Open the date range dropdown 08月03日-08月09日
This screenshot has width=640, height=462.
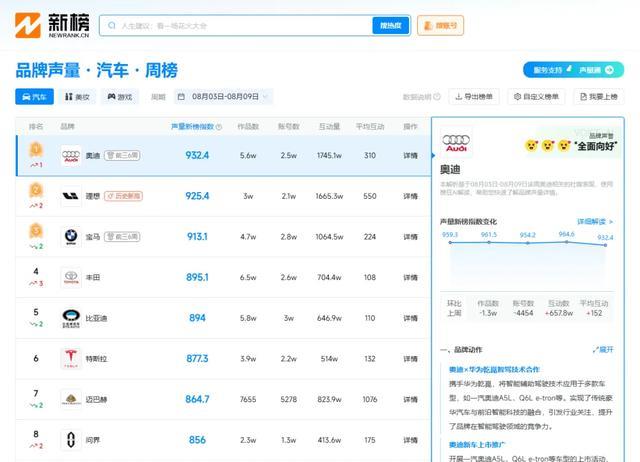pyautogui.click(x=223, y=97)
